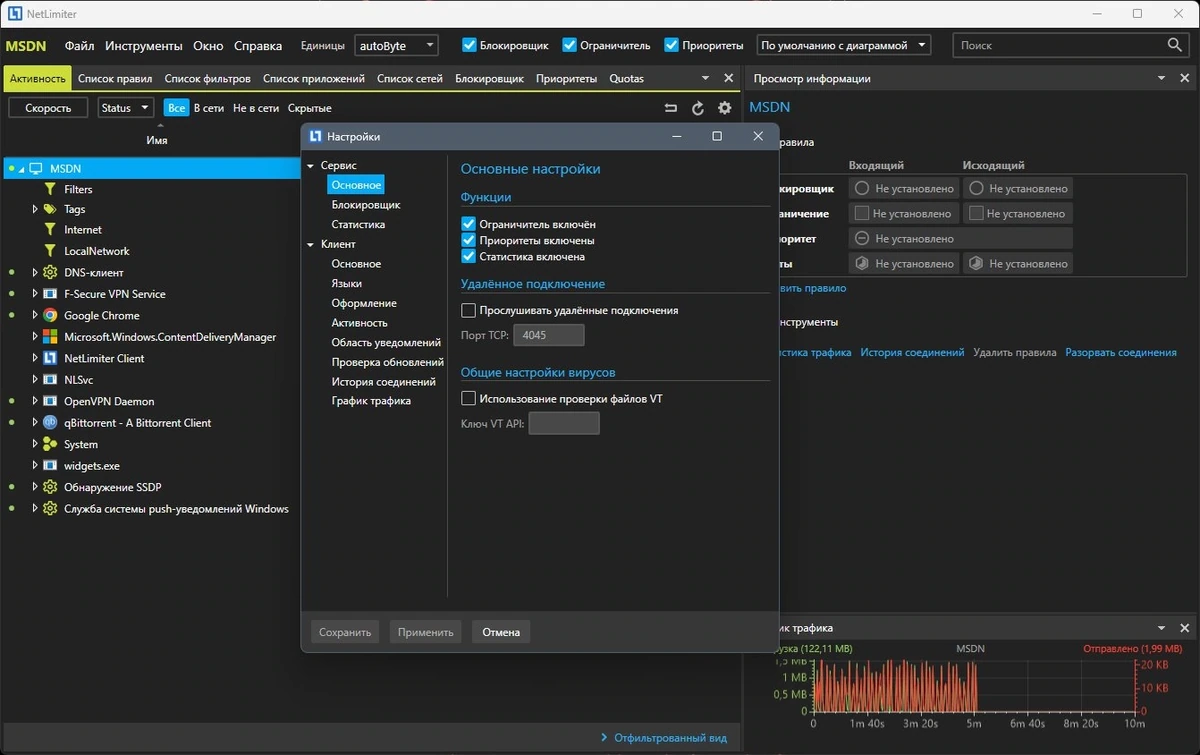Click the widgets.exe window icon

[x=50, y=466]
